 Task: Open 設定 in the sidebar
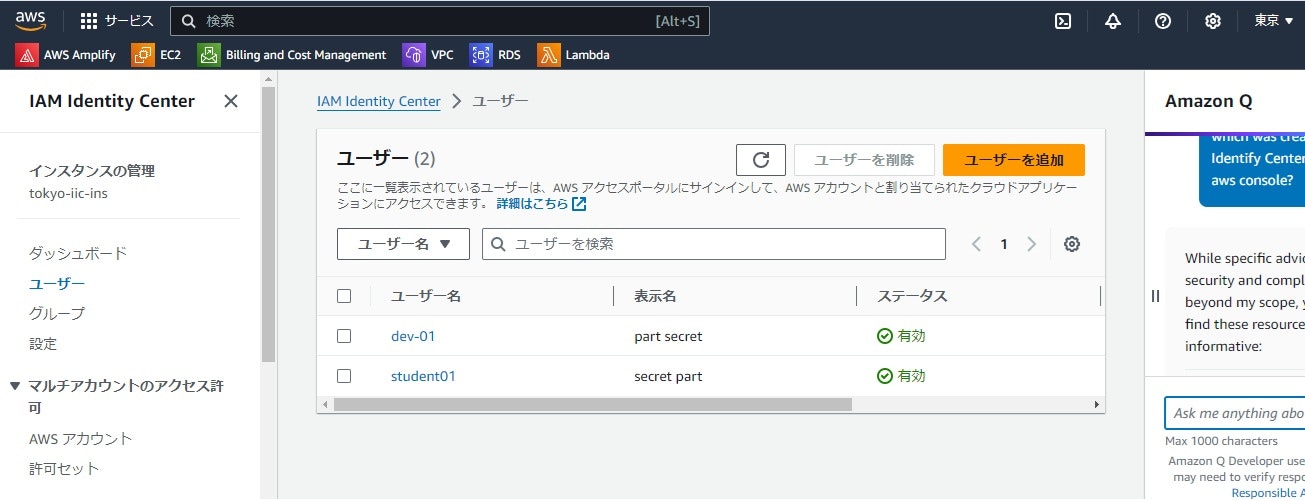coord(43,344)
